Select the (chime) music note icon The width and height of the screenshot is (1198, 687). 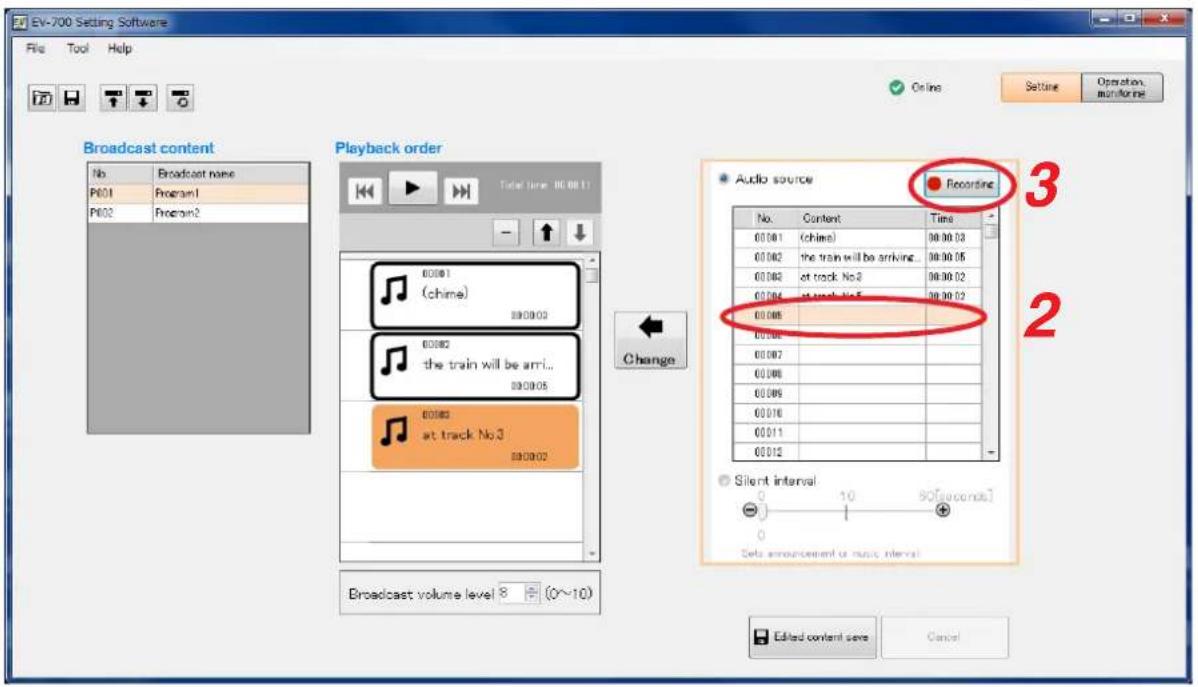(394, 290)
